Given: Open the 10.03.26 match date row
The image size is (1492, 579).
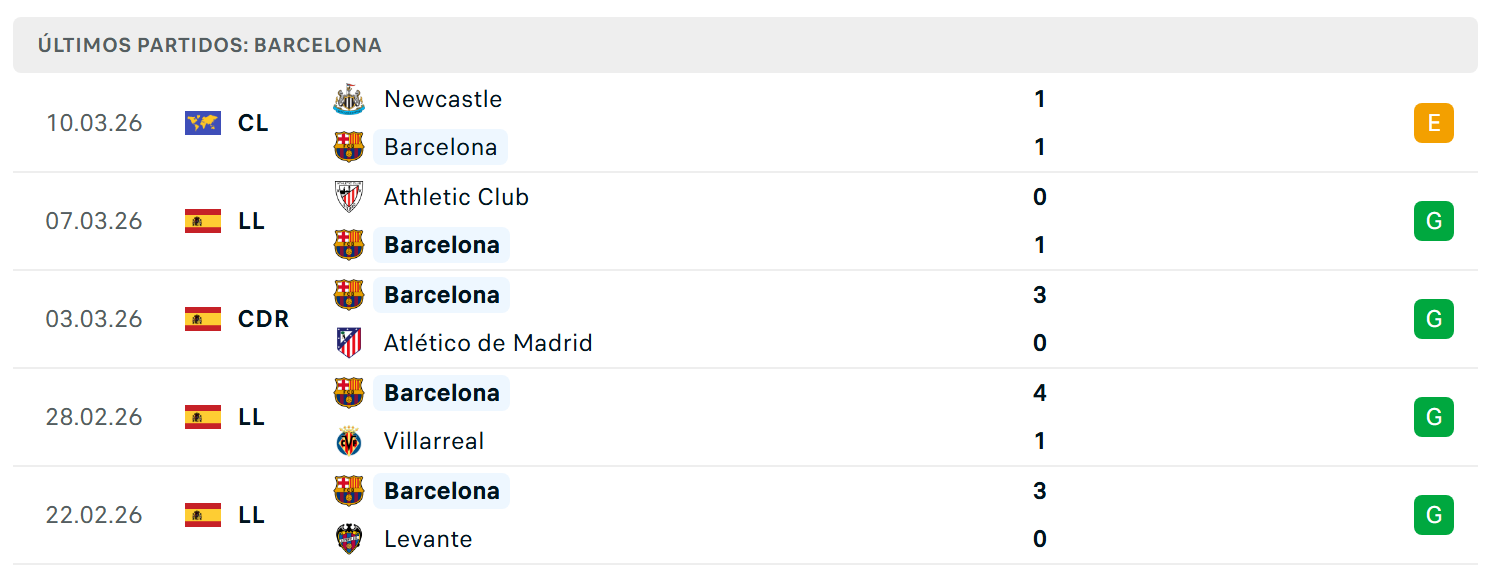Looking at the screenshot, I should tap(745, 123).
